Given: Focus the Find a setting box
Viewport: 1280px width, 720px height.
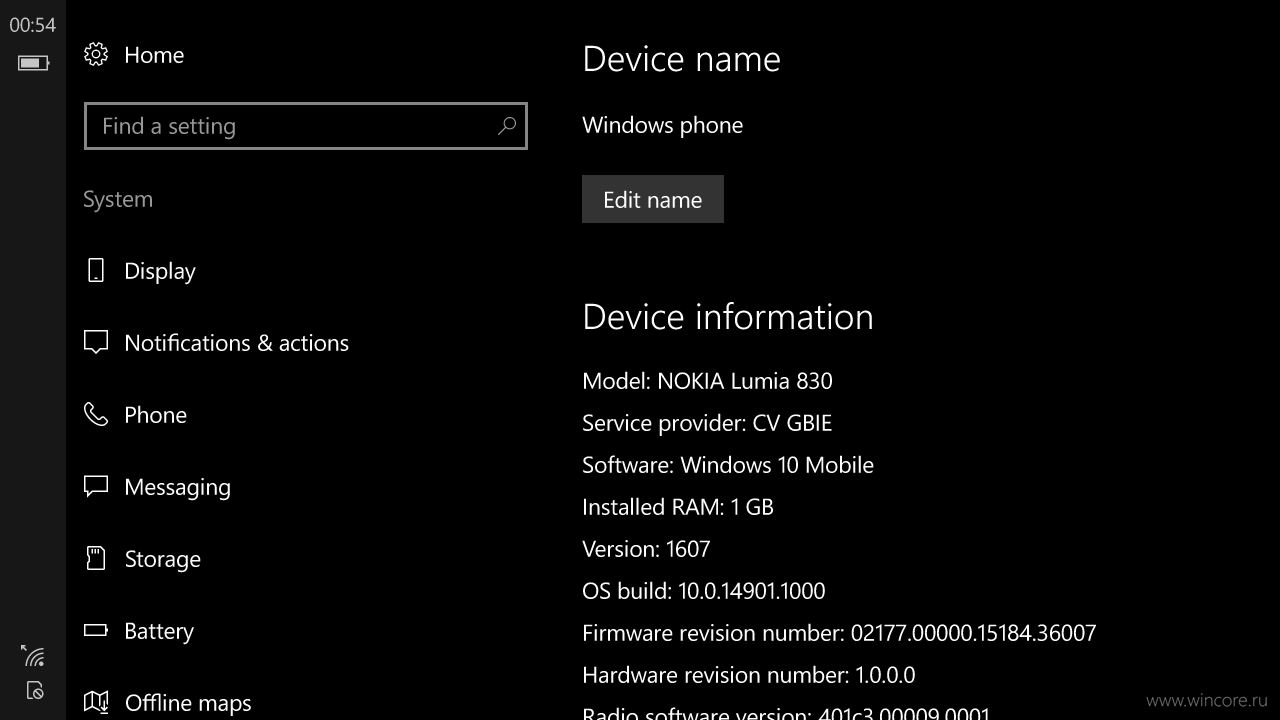Looking at the screenshot, I should pyautogui.click(x=306, y=126).
